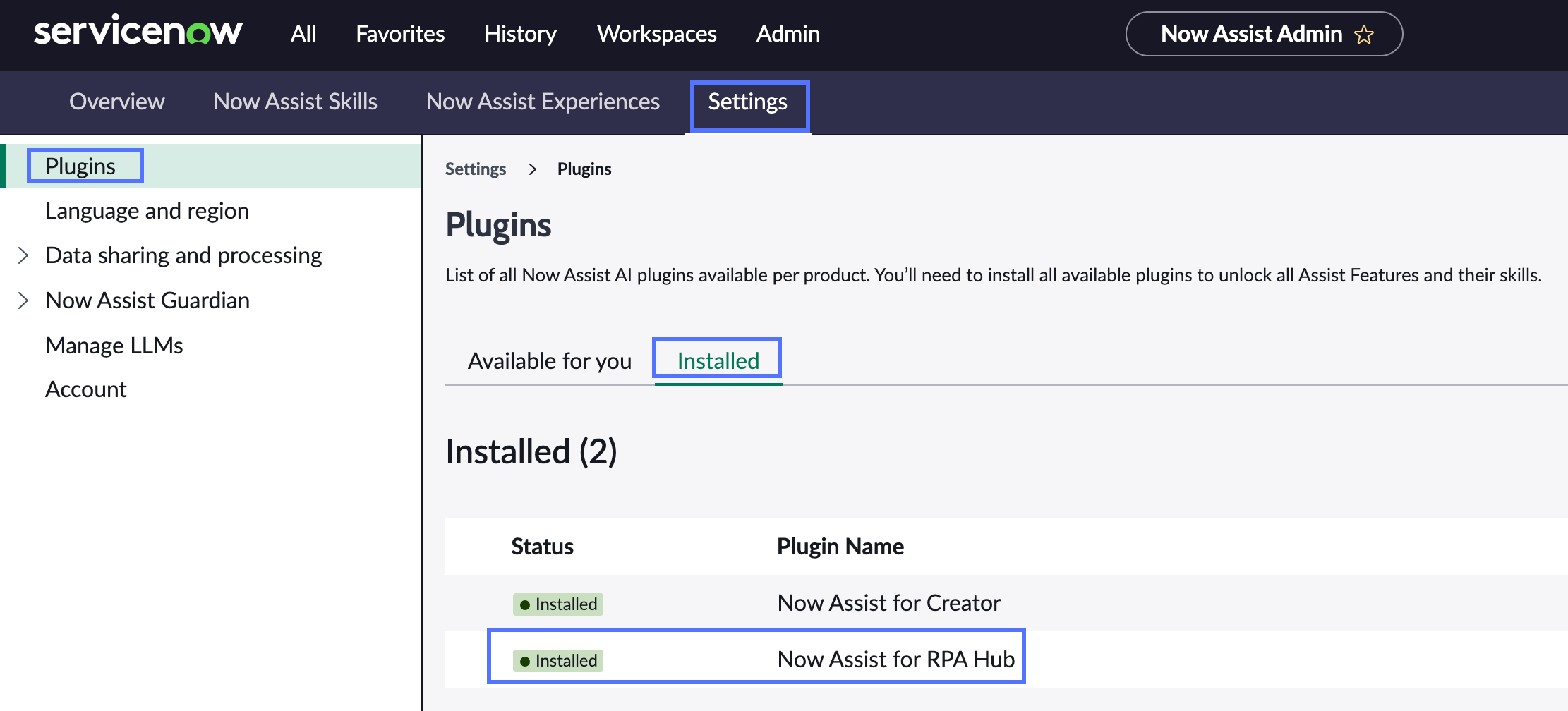Click the Plugins breadcrumb
The width and height of the screenshot is (1568, 711).
point(584,169)
